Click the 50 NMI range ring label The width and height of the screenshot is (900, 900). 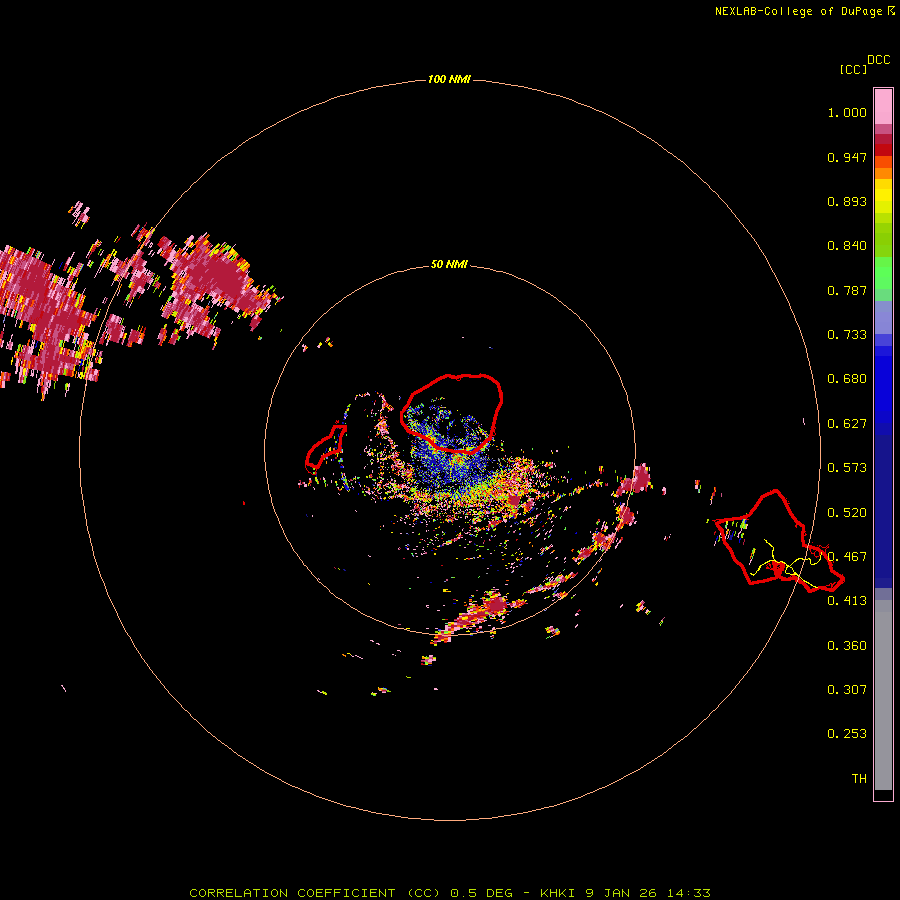[x=449, y=264]
